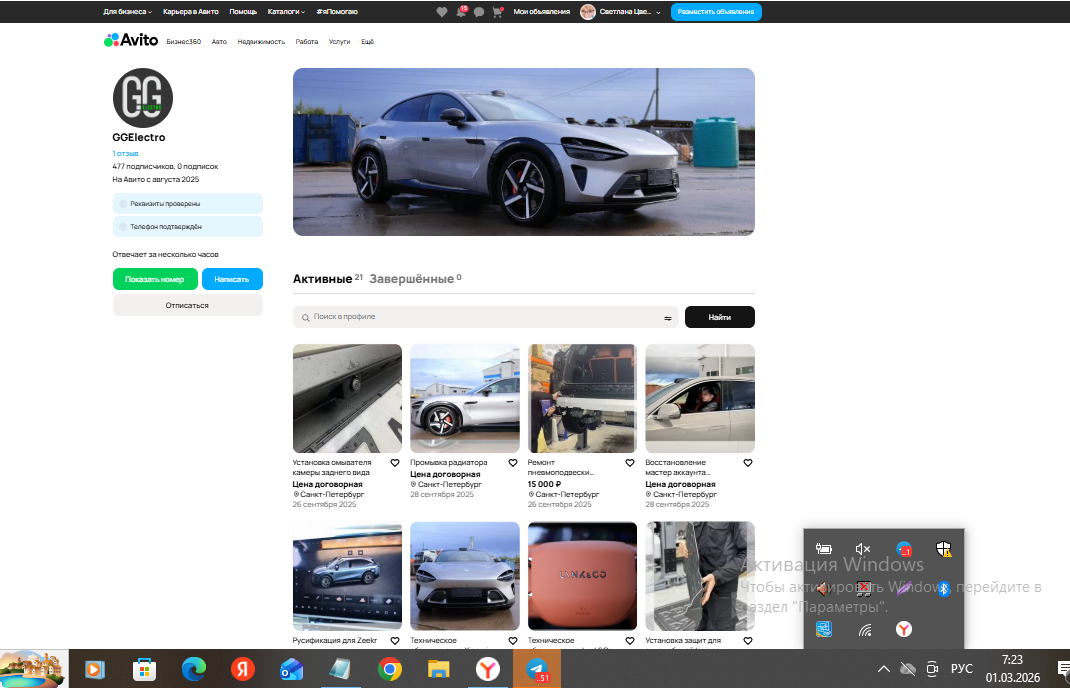Click the Показать номер button
Image resolution: width=1070 pixels, height=688 pixels.
click(x=155, y=279)
